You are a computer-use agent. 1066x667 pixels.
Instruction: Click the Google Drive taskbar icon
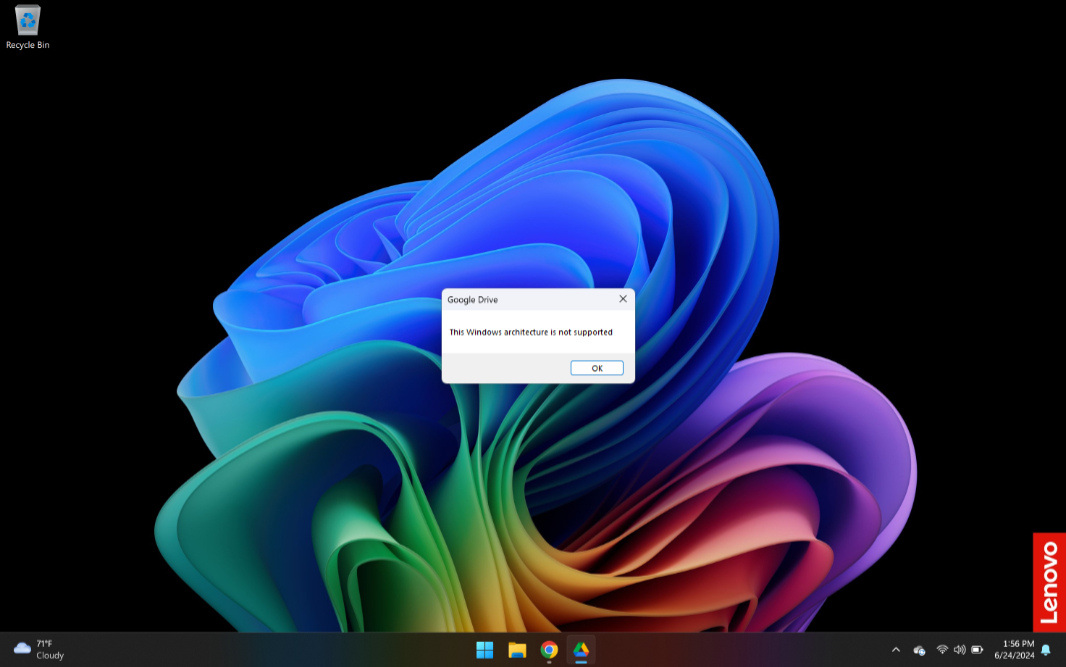581,650
